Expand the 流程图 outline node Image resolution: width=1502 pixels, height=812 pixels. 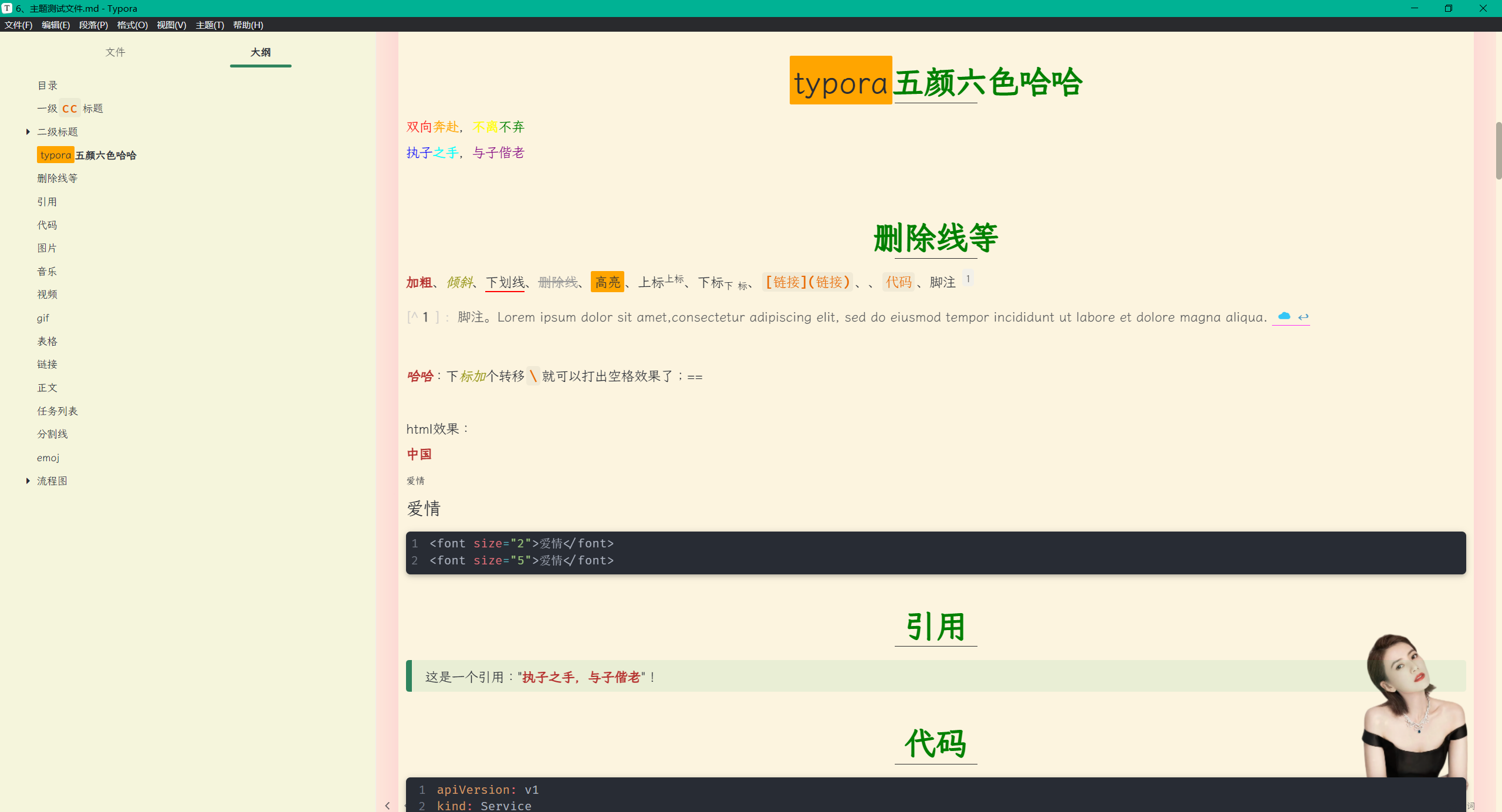coord(28,481)
